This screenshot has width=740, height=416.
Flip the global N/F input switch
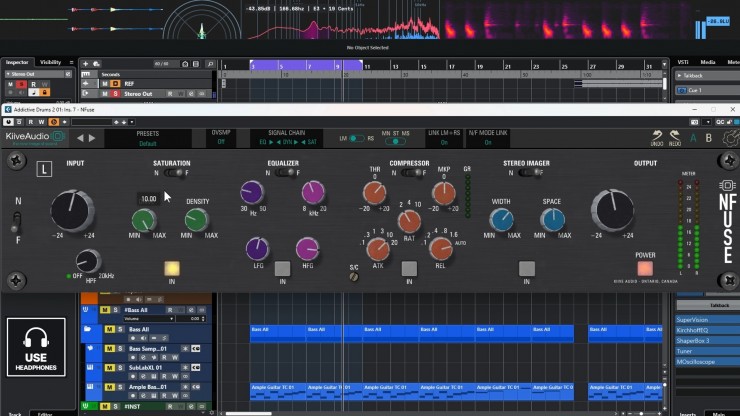pos(17,221)
